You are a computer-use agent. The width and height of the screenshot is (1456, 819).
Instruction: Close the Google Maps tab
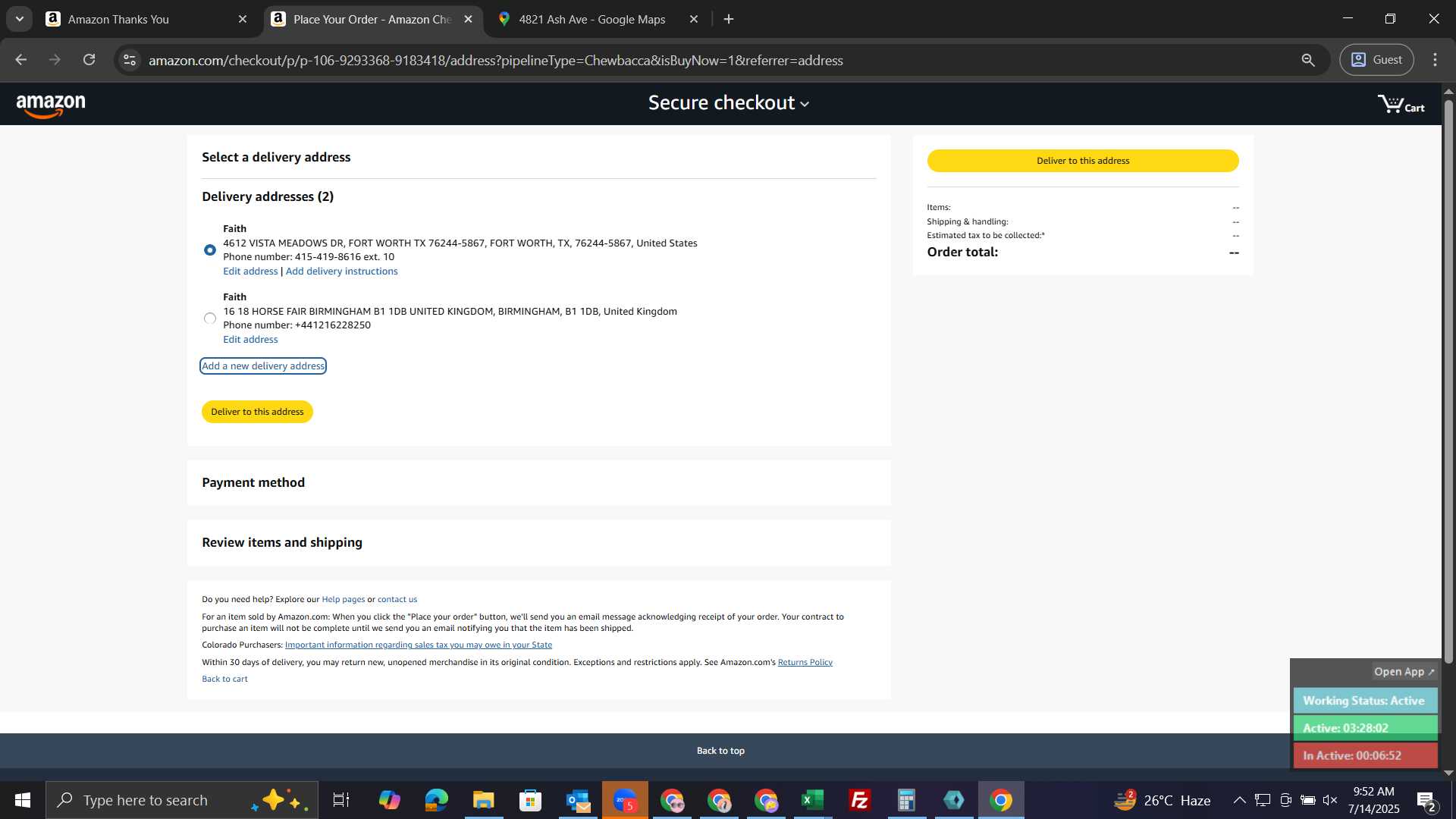(x=694, y=19)
